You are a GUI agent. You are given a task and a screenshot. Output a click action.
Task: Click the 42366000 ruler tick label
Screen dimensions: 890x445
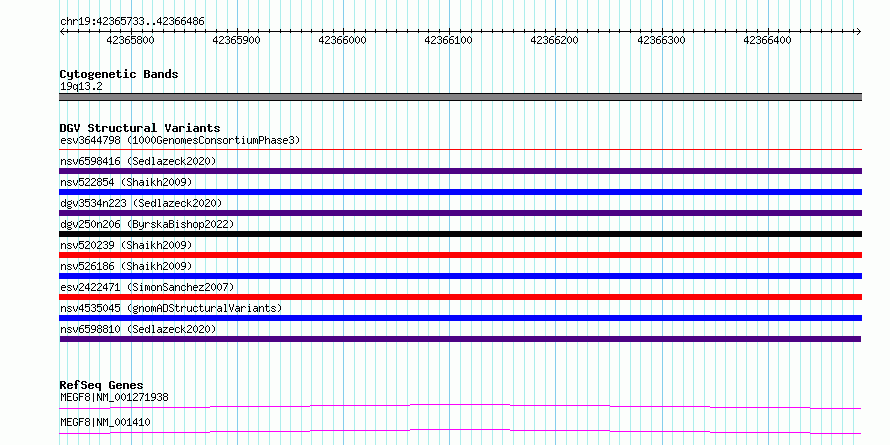pyautogui.click(x=342, y=40)
